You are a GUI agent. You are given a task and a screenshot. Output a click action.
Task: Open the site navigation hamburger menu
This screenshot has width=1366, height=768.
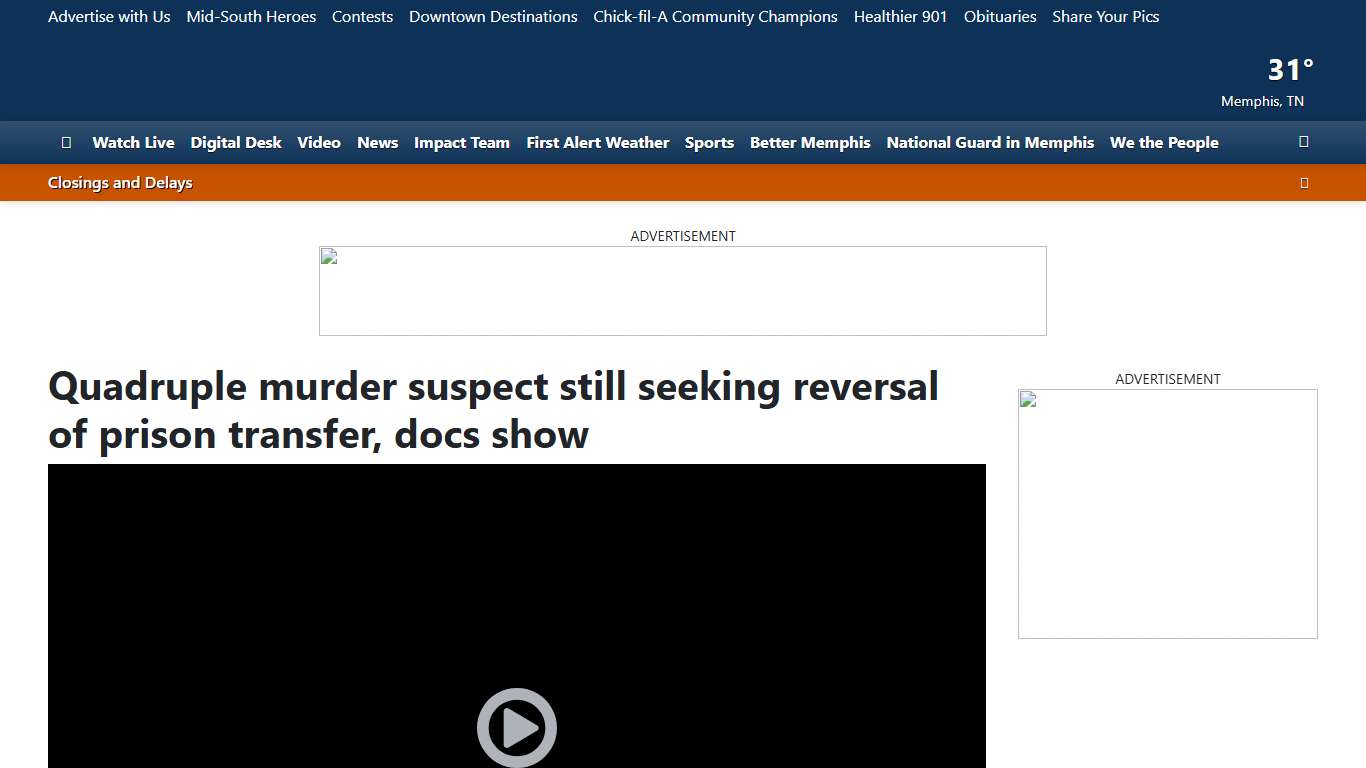pos(66,142)
